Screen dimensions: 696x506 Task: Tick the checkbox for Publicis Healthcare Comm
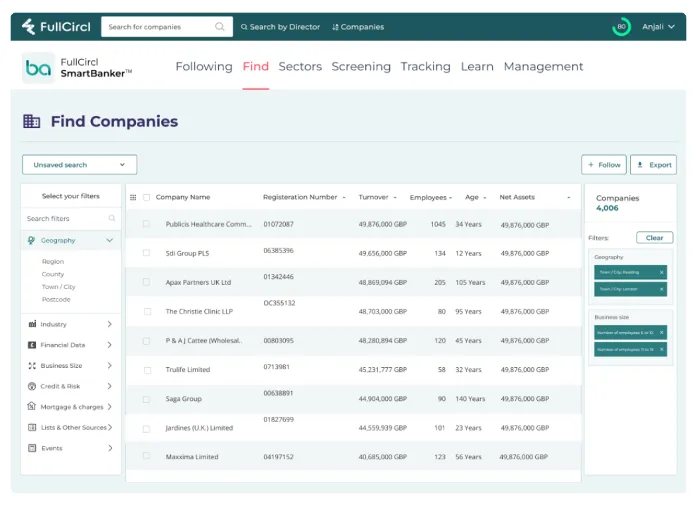click(x=146, y=224)
